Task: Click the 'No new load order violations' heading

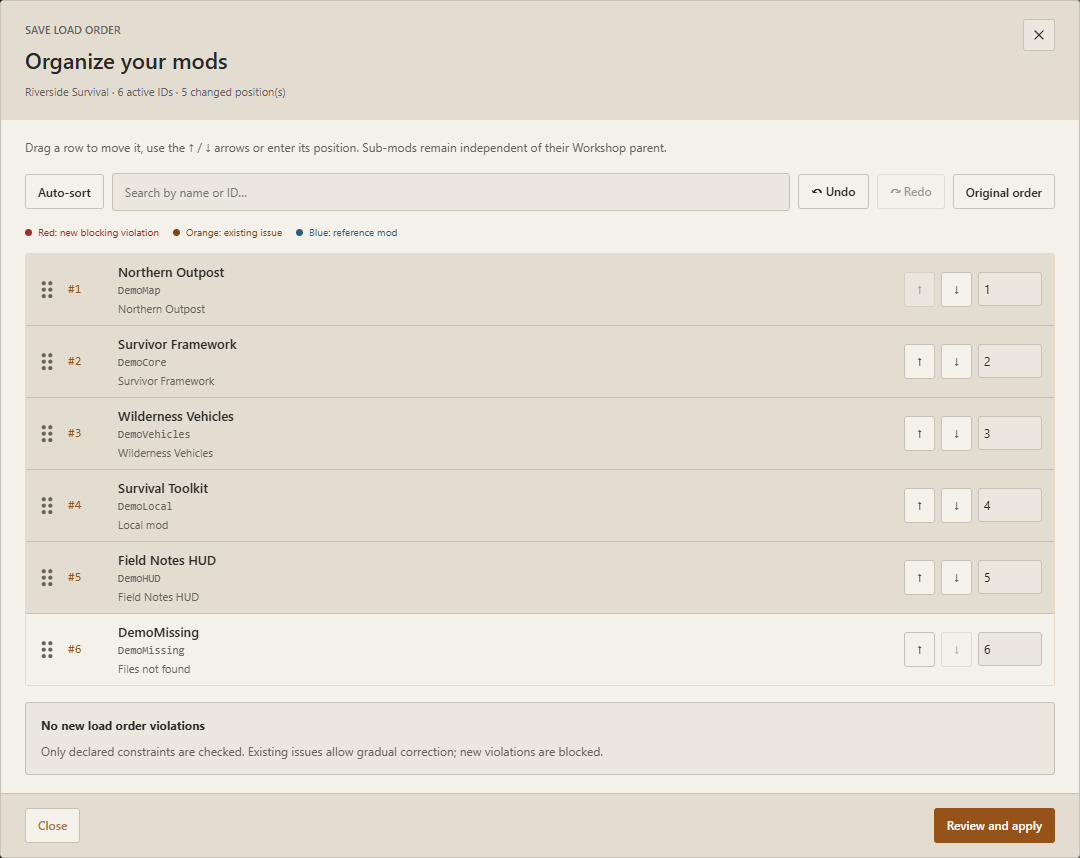Action: (x=123, y=726)
